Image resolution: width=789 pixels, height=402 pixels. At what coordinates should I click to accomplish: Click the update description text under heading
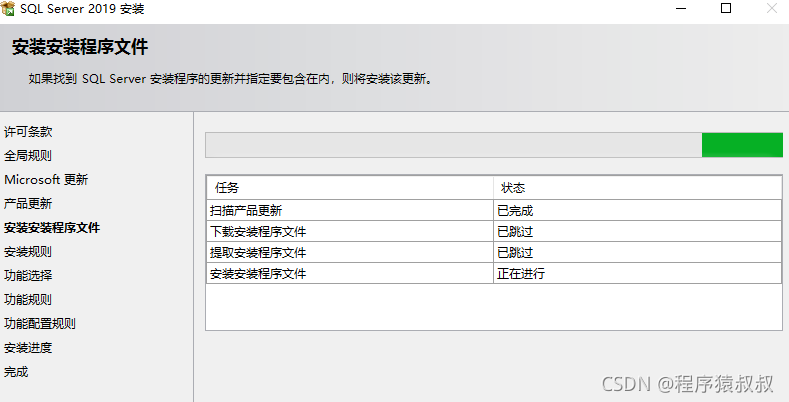click(231, 79)
